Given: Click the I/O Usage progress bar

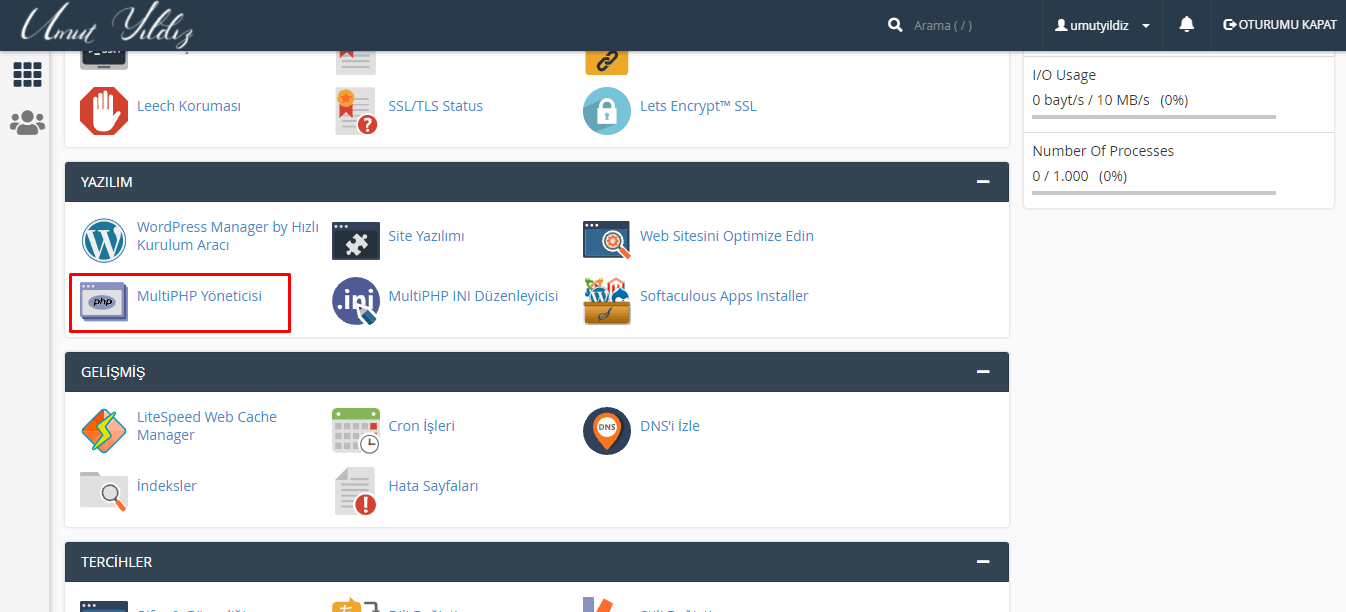Looking at the screenshot, I should (x=1154, y=117).
